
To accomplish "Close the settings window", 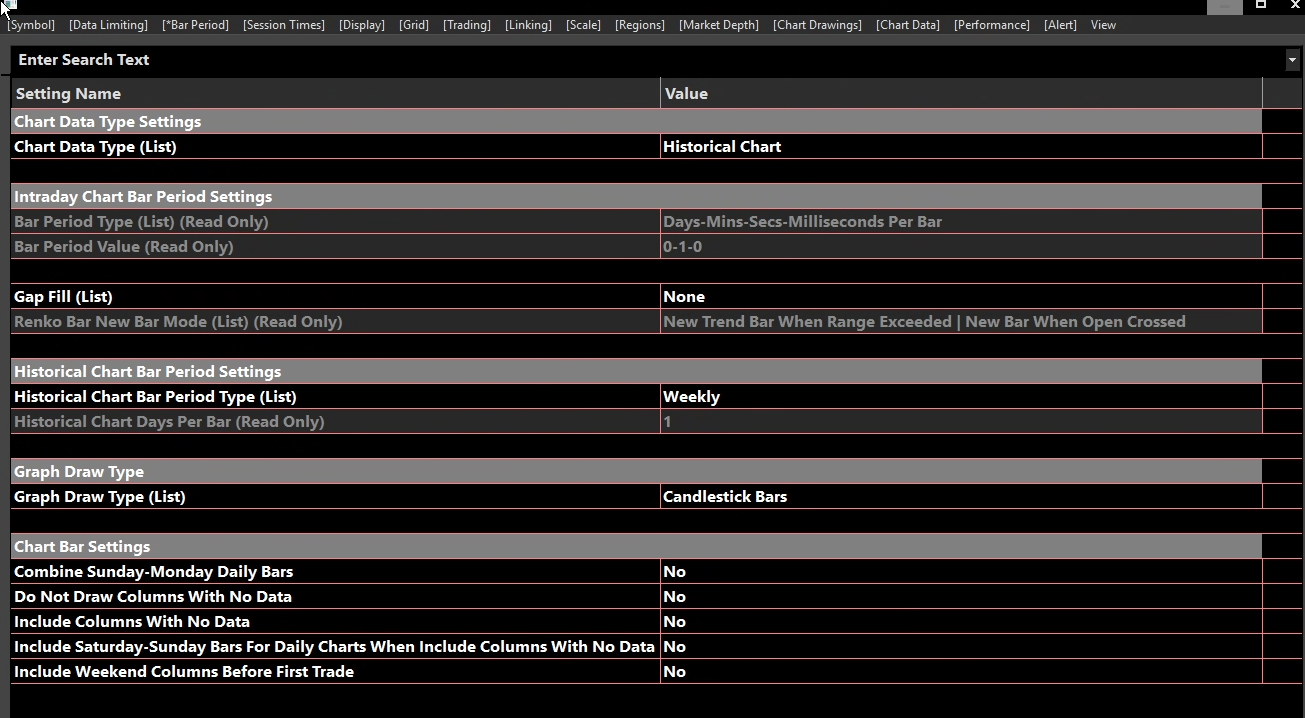I will pyautogui.click(x=1295, y=5).
